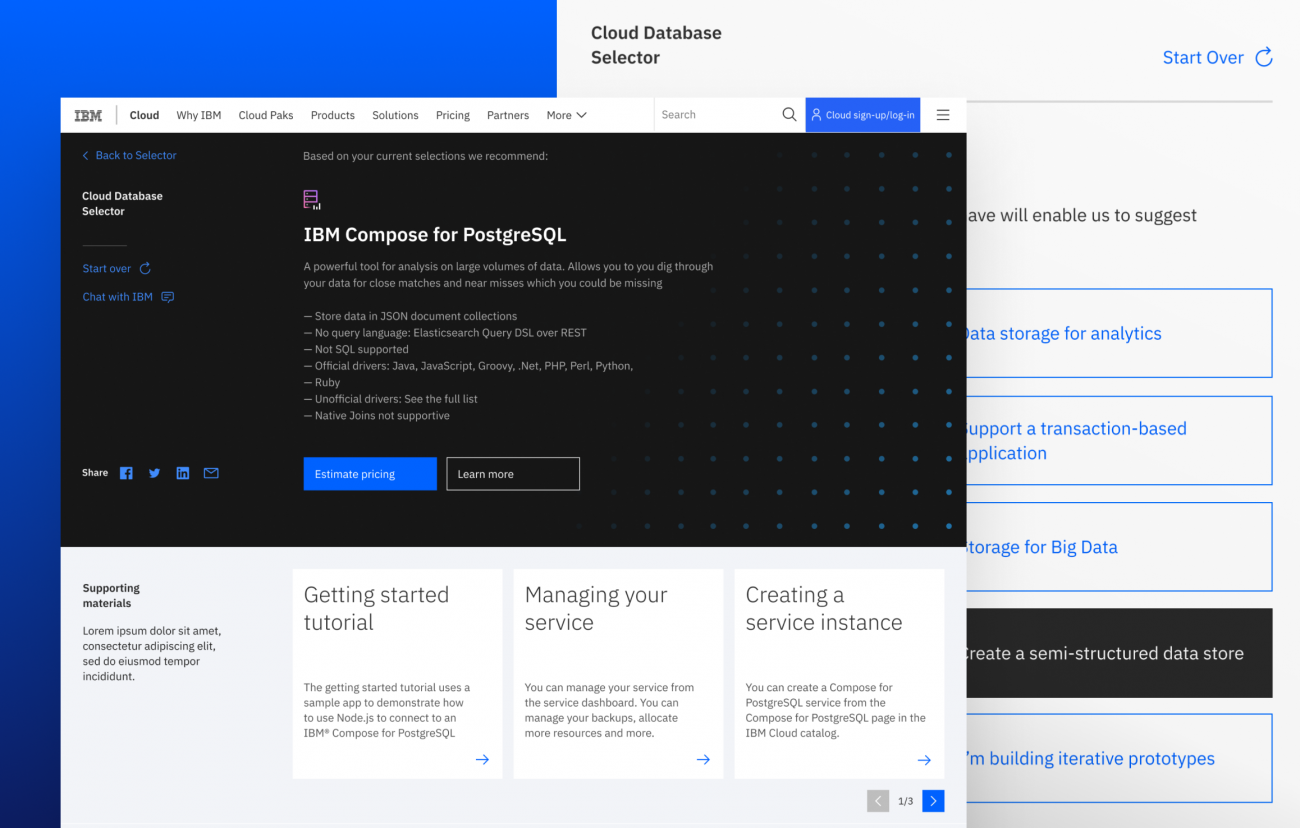Go to previous page of supporting materials
The height and width of the screenshot is (828, 1300).
[878, 800]
